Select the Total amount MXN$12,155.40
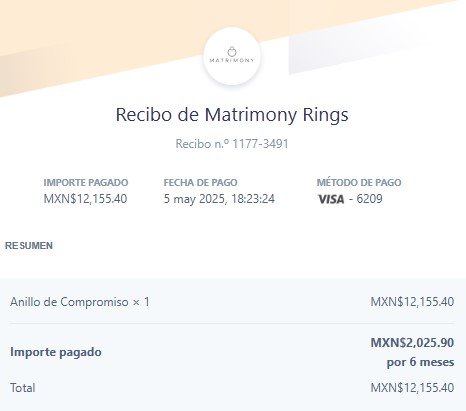Viewport: 466px width, 411px height. (412, 388)
